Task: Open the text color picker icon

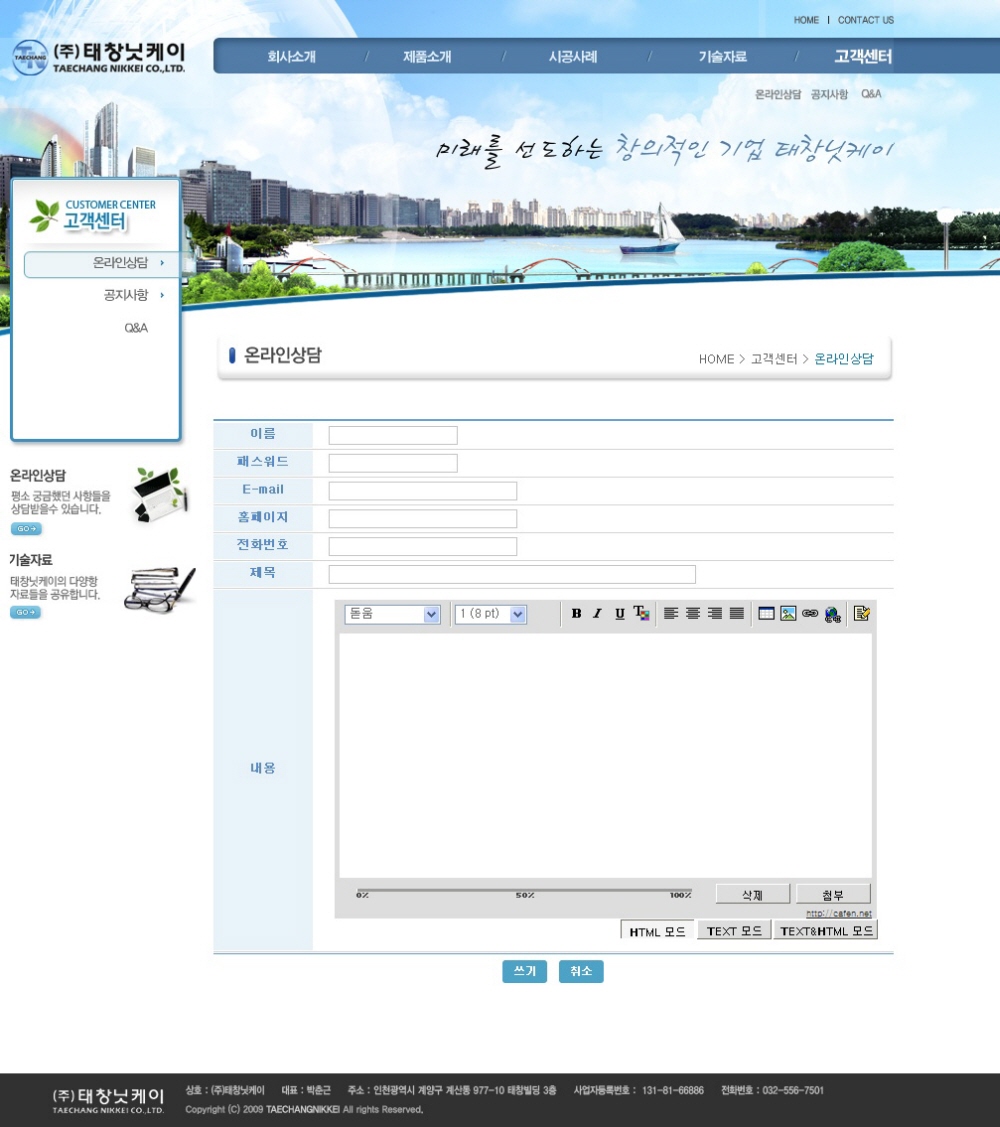Action: point(641,614)
